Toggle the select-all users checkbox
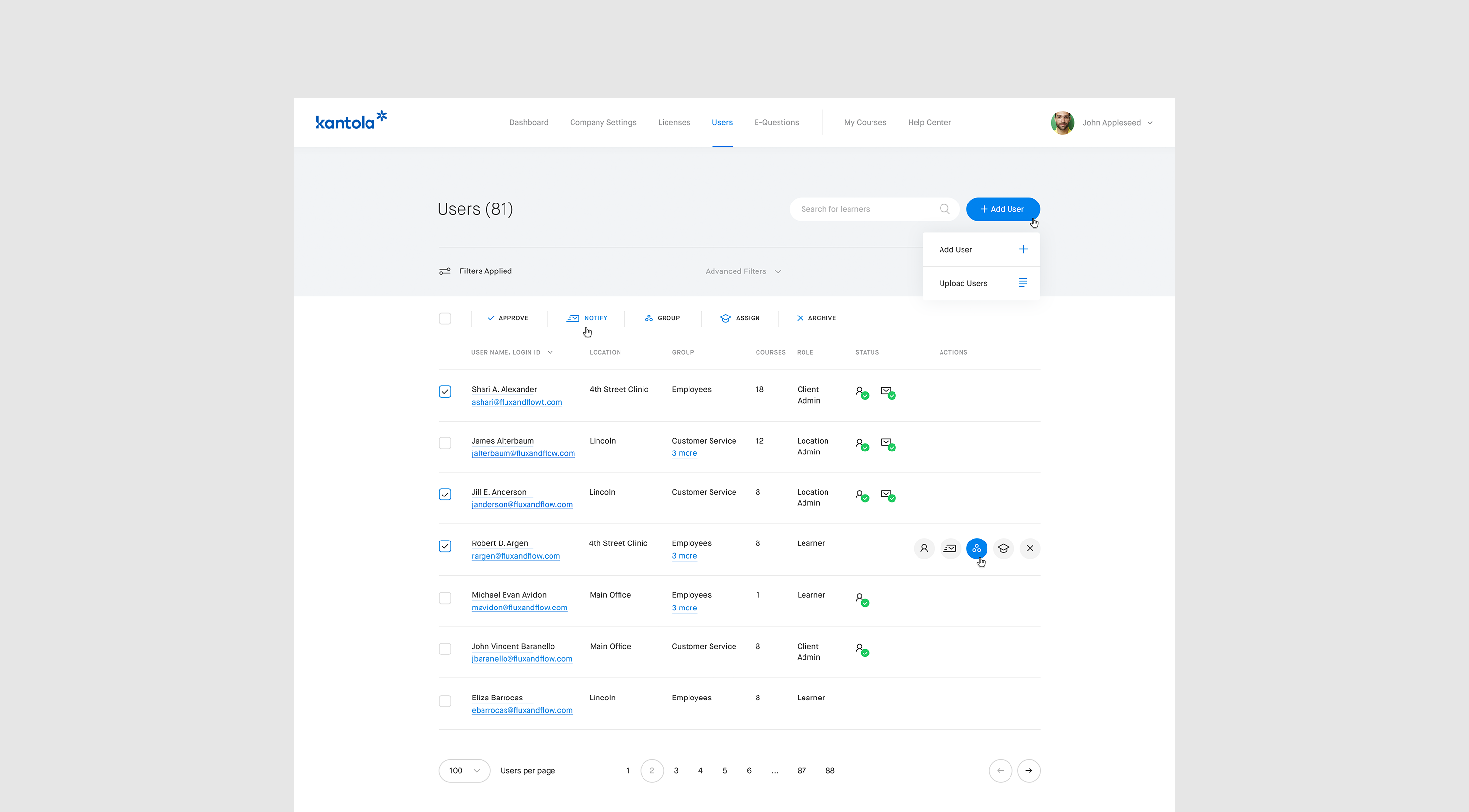1469x812 pixels. [x=445, y=318]
